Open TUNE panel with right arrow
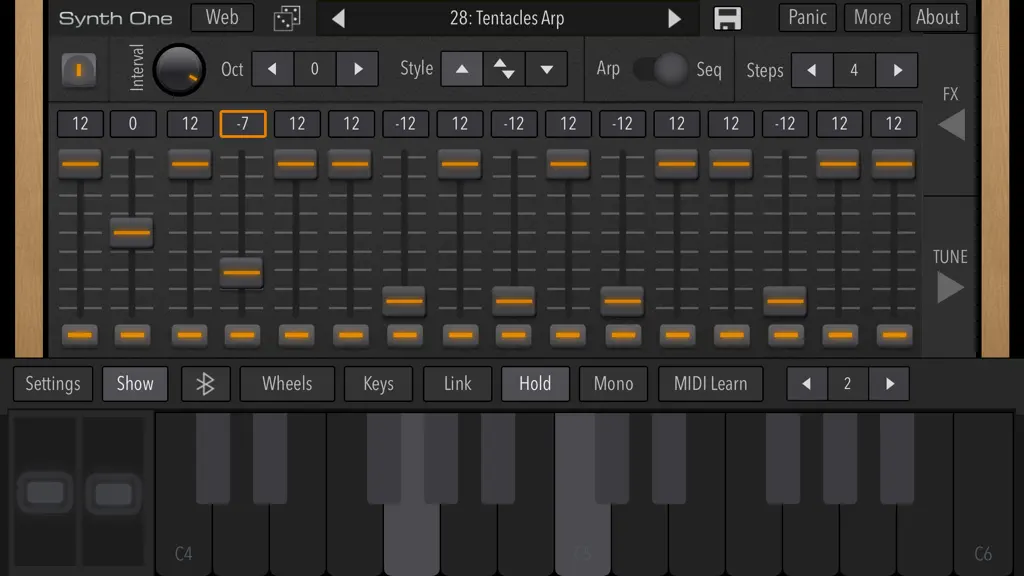The height and width of the screenshot is (576, 1024). 950,287
